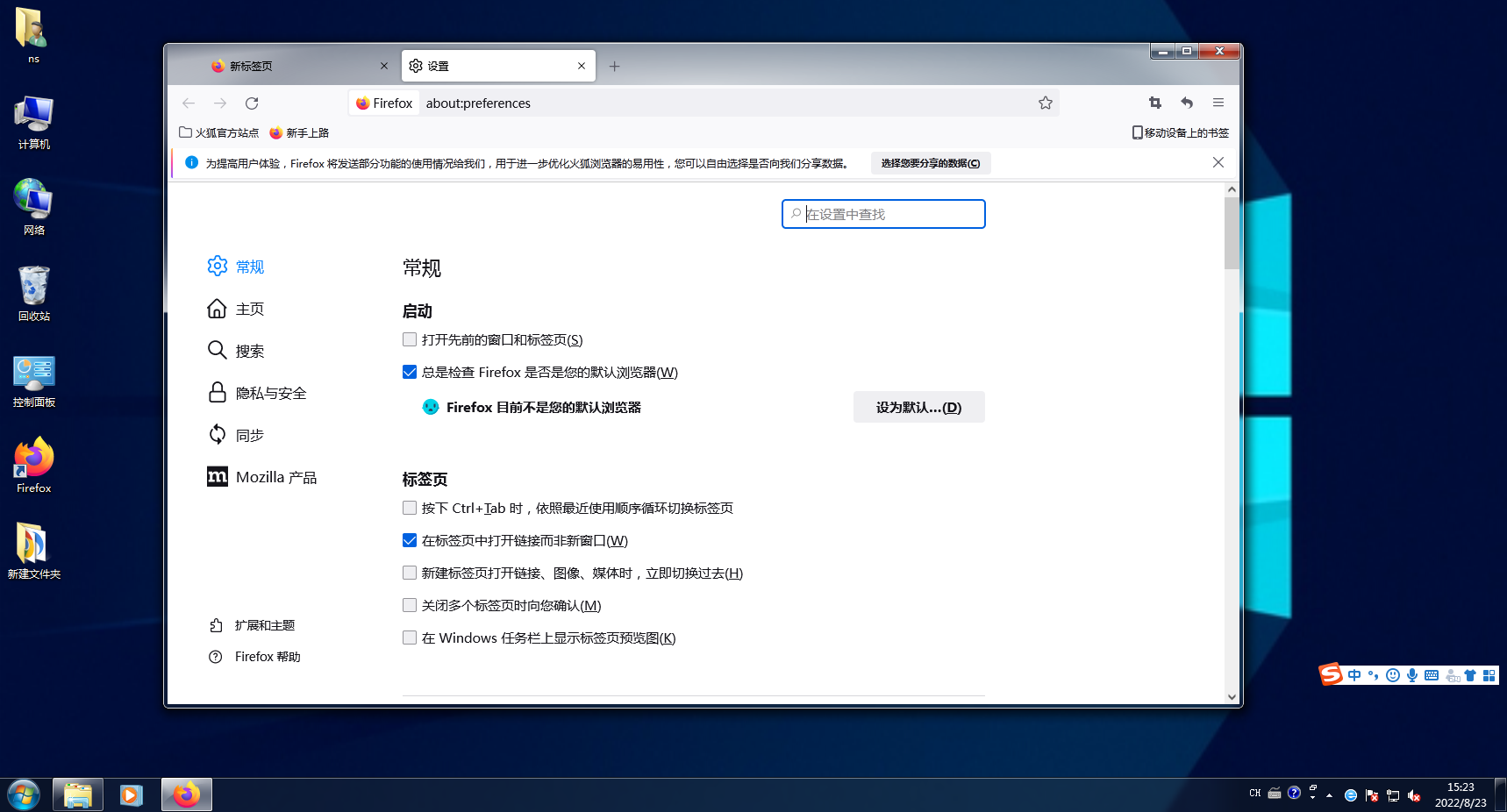Select the ns folder on desktop

point(33,35)
